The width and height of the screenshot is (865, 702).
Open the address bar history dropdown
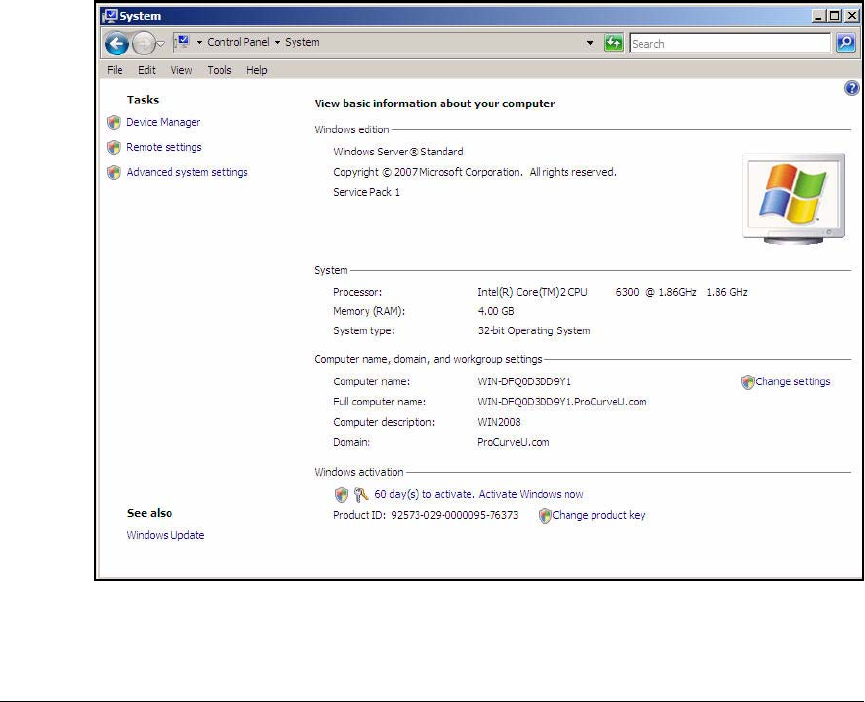[x=590, y=43]
